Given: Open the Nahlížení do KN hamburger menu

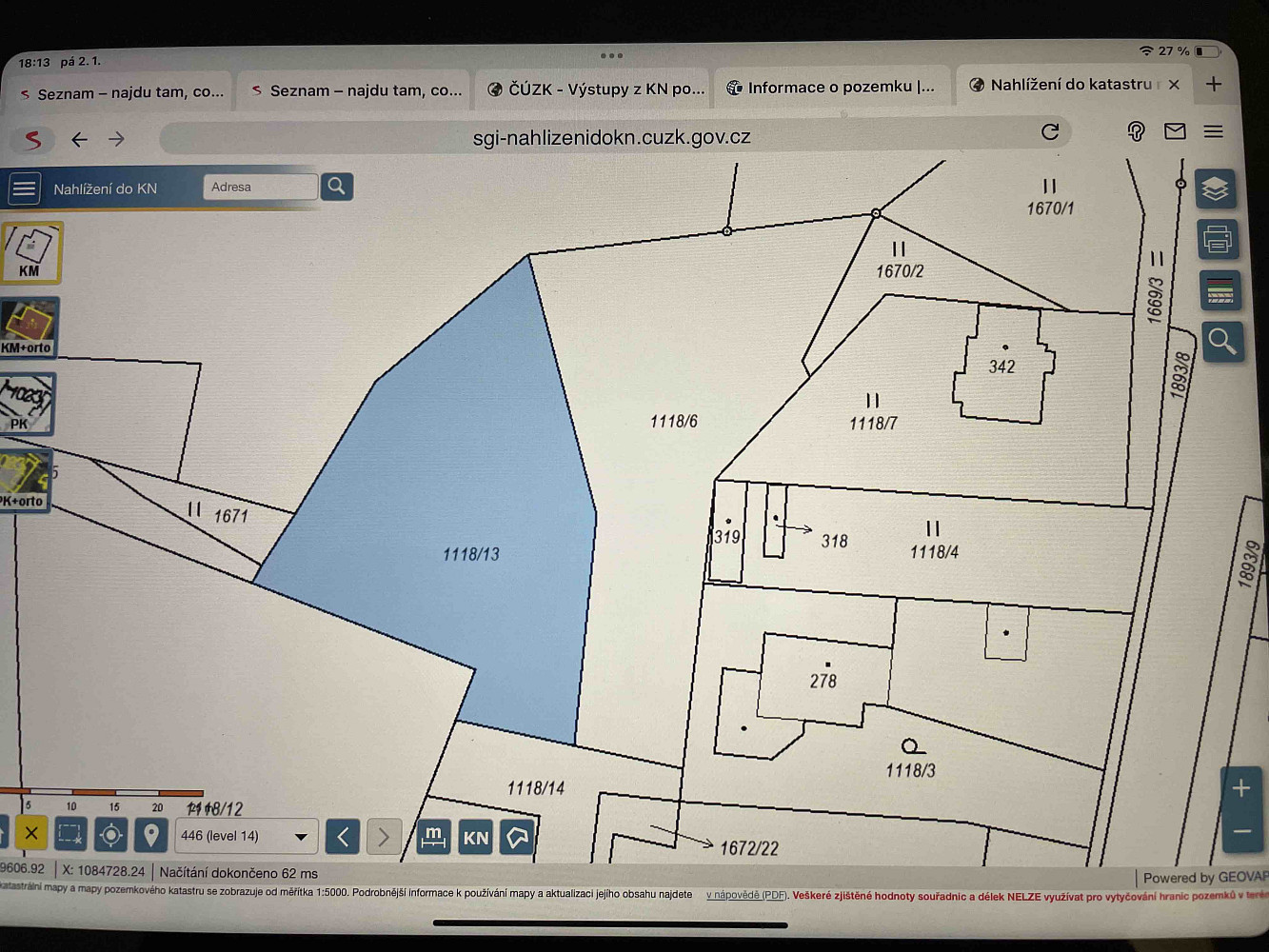Looking at the screenshot, I should tap(24, 188).
